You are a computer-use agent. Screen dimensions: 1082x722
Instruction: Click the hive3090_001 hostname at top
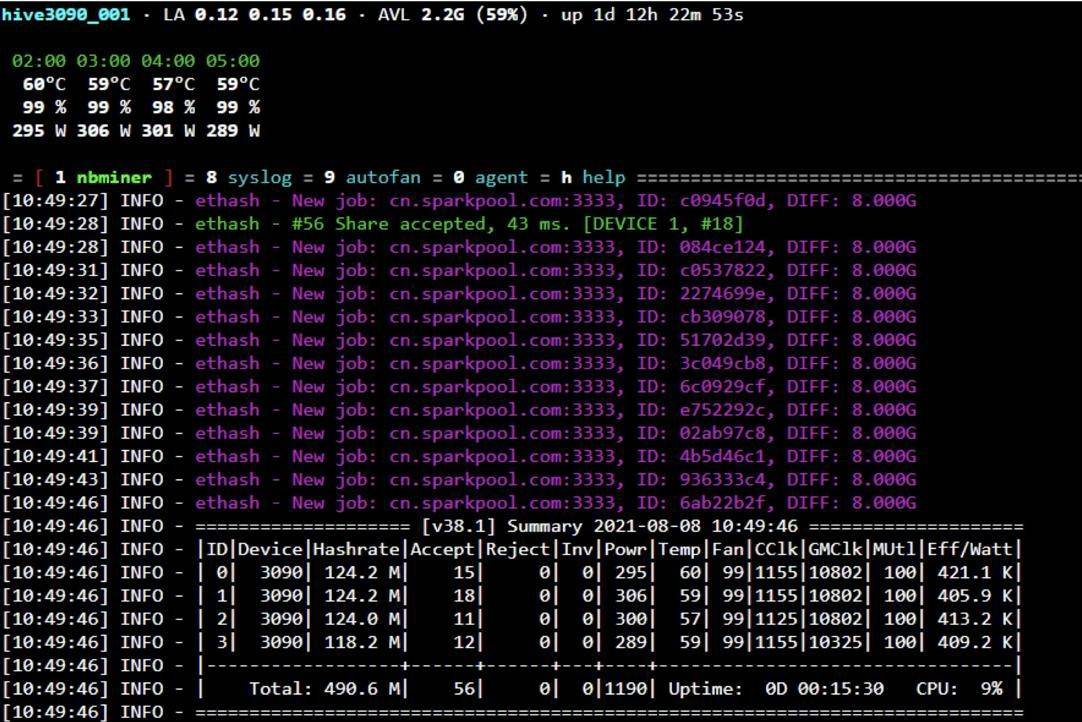68,16
